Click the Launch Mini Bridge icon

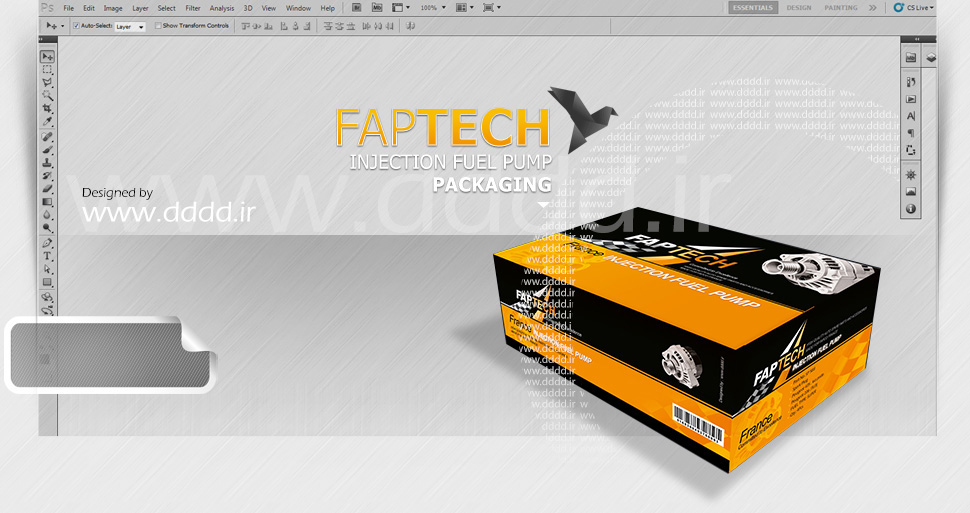click(x=377, y=8)
